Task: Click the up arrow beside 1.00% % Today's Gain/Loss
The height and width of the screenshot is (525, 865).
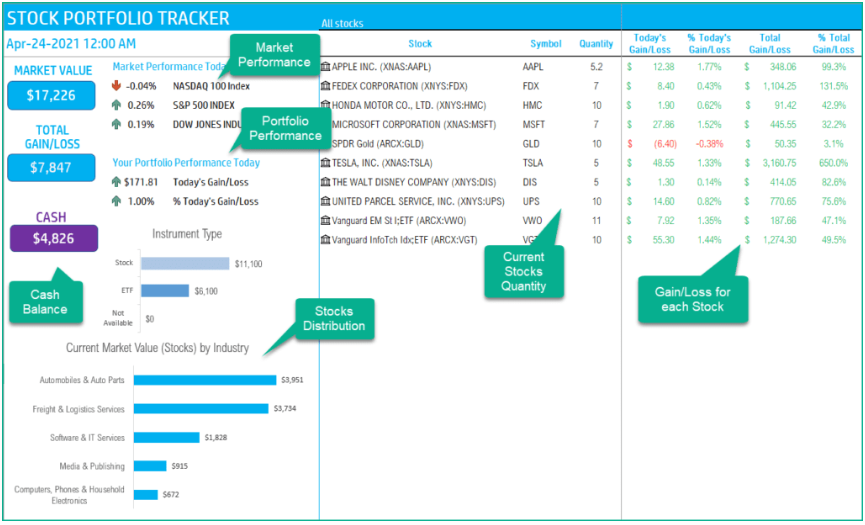Action: 116,201
